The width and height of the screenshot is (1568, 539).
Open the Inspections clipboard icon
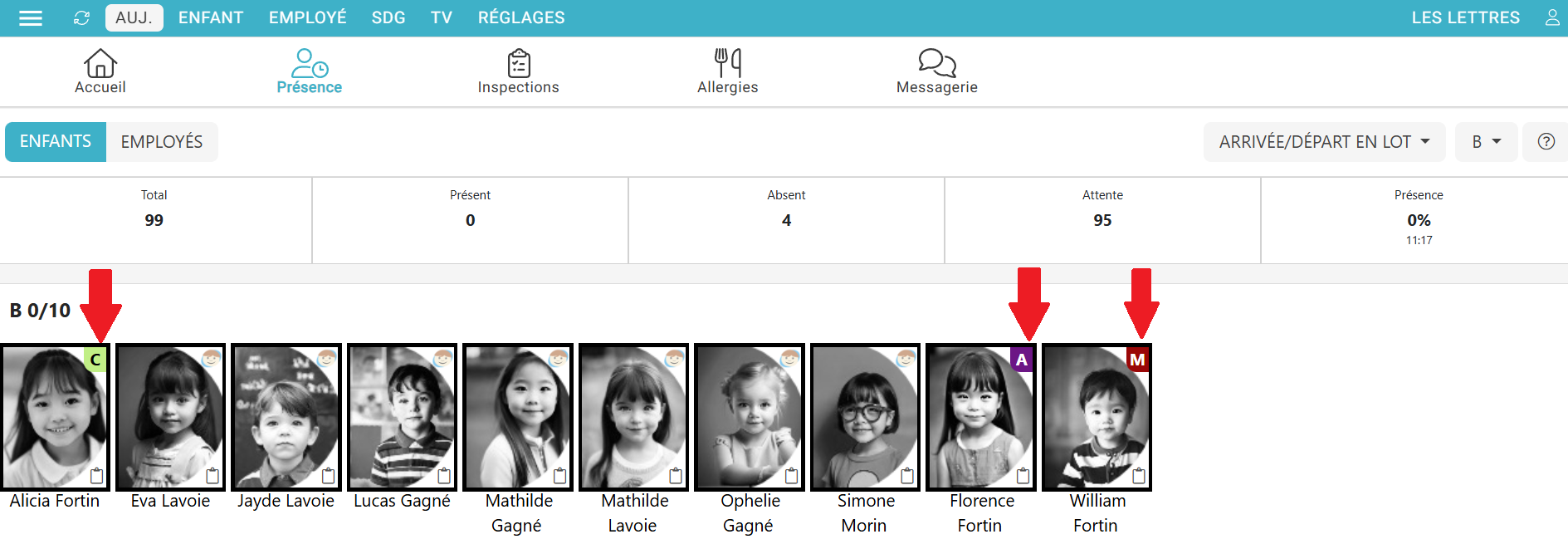(x=519, y=63)
